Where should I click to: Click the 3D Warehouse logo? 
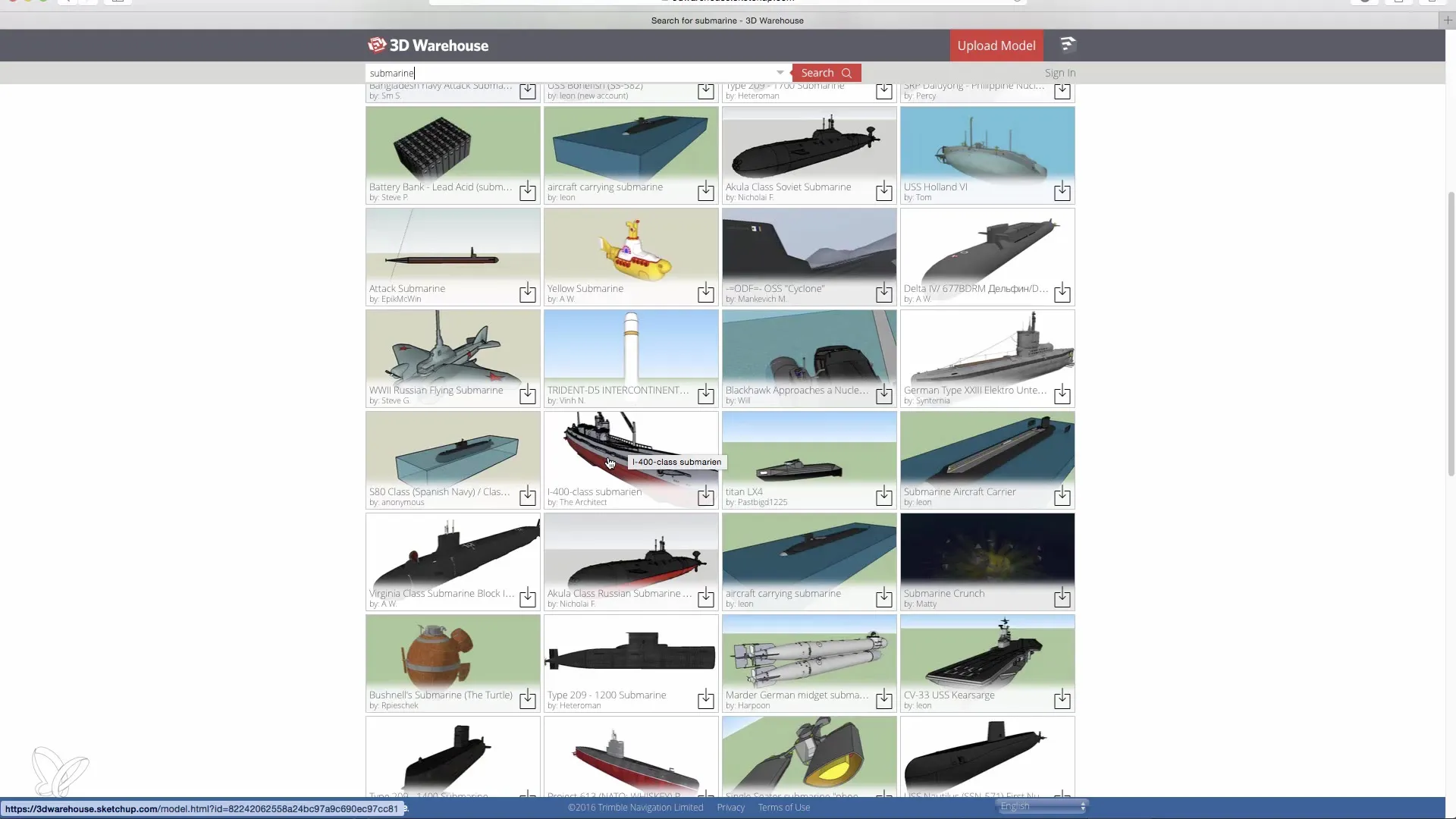point(428,45)
